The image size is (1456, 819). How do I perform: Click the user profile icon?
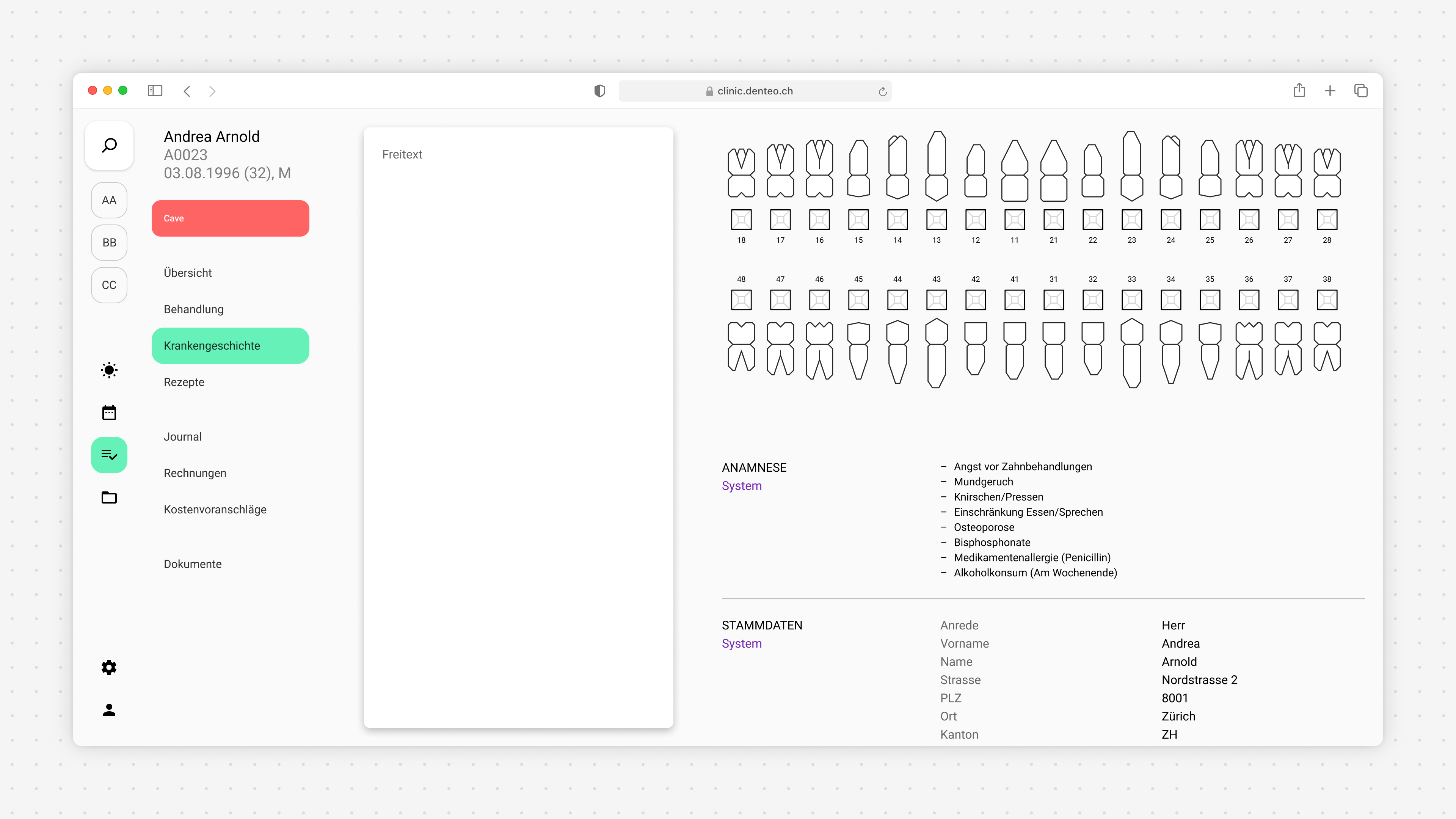click(x=109, y=710)
